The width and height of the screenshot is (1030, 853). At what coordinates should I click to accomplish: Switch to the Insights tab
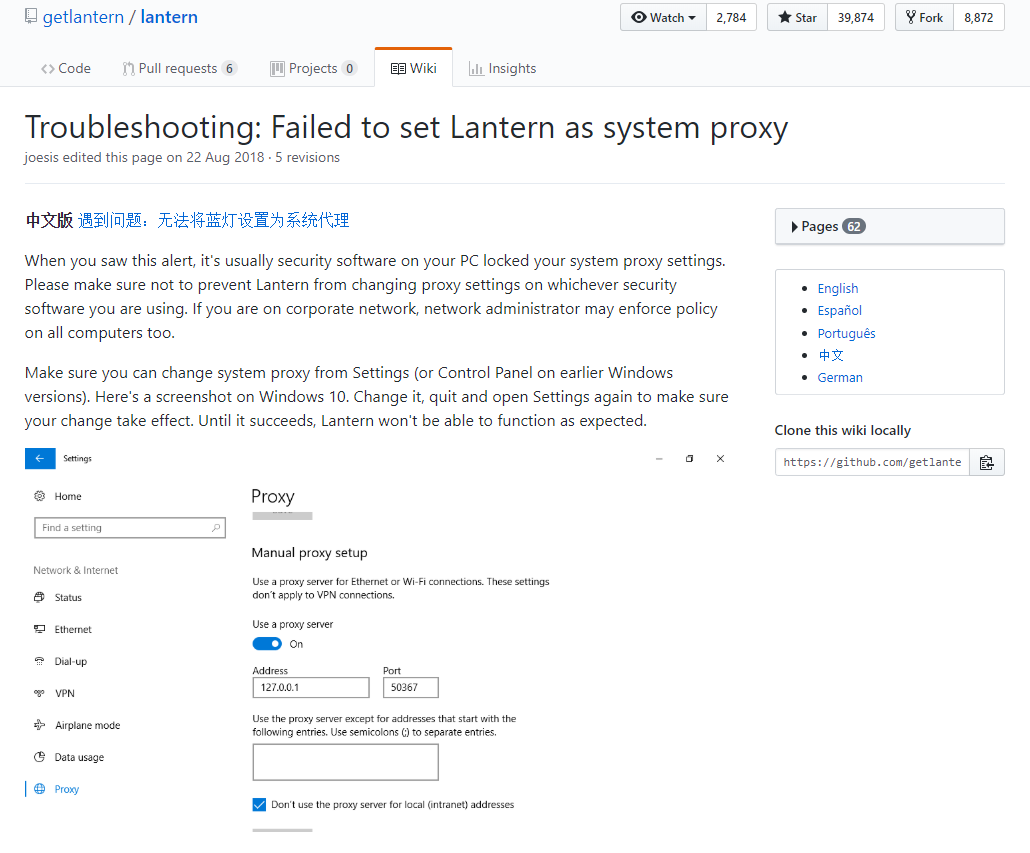click(502, 68)
